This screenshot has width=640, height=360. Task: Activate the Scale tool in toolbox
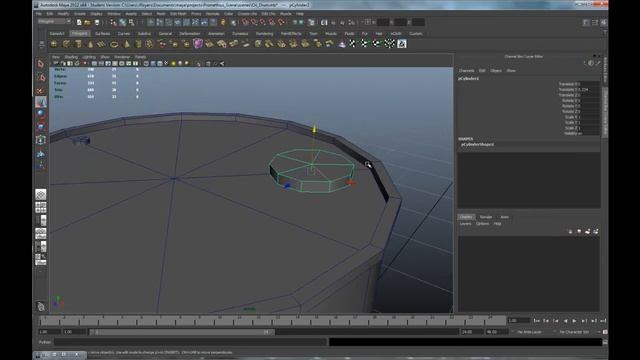coord(40,127)
